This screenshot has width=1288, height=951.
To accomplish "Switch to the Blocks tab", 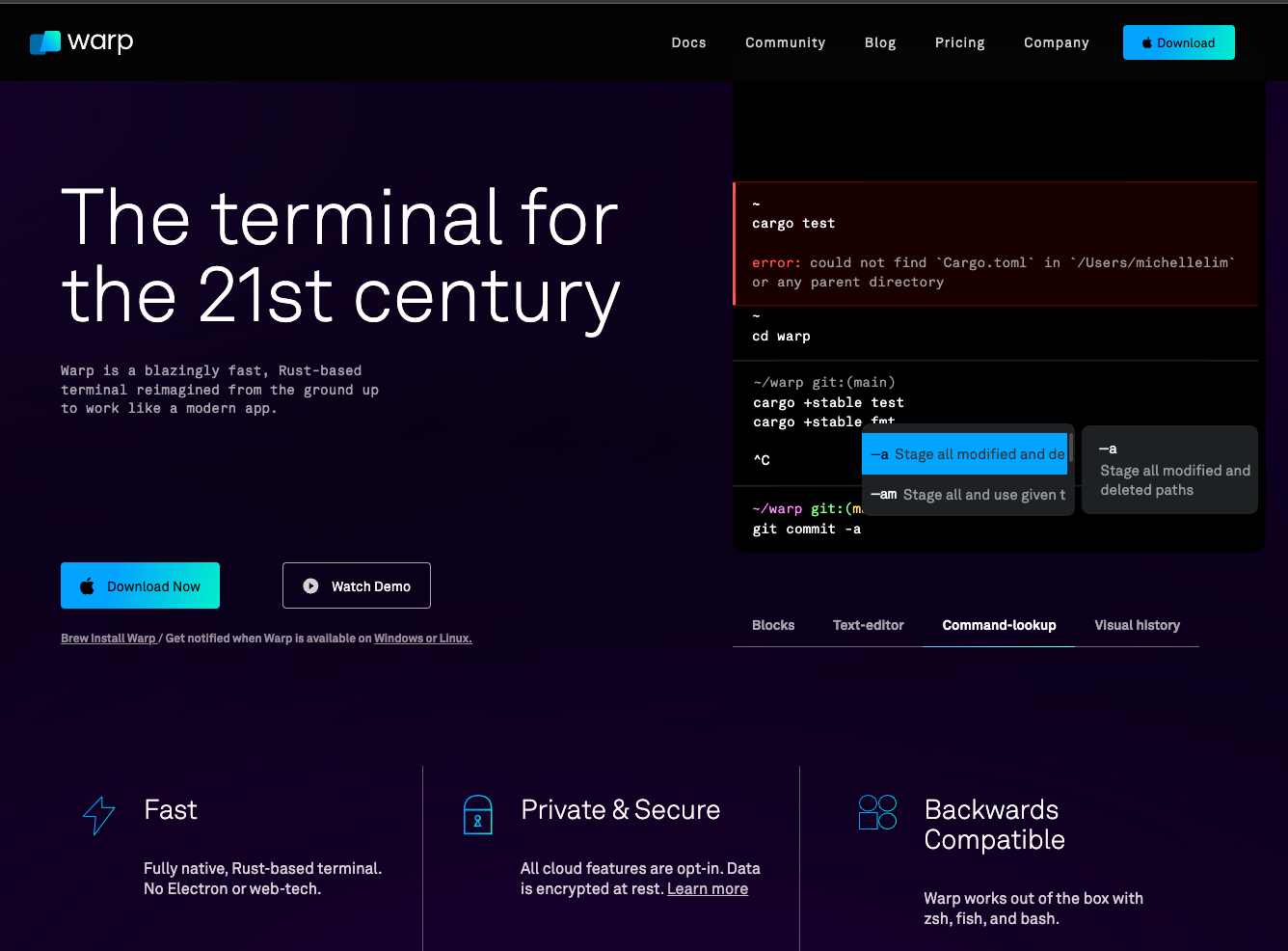I will 773,625.
